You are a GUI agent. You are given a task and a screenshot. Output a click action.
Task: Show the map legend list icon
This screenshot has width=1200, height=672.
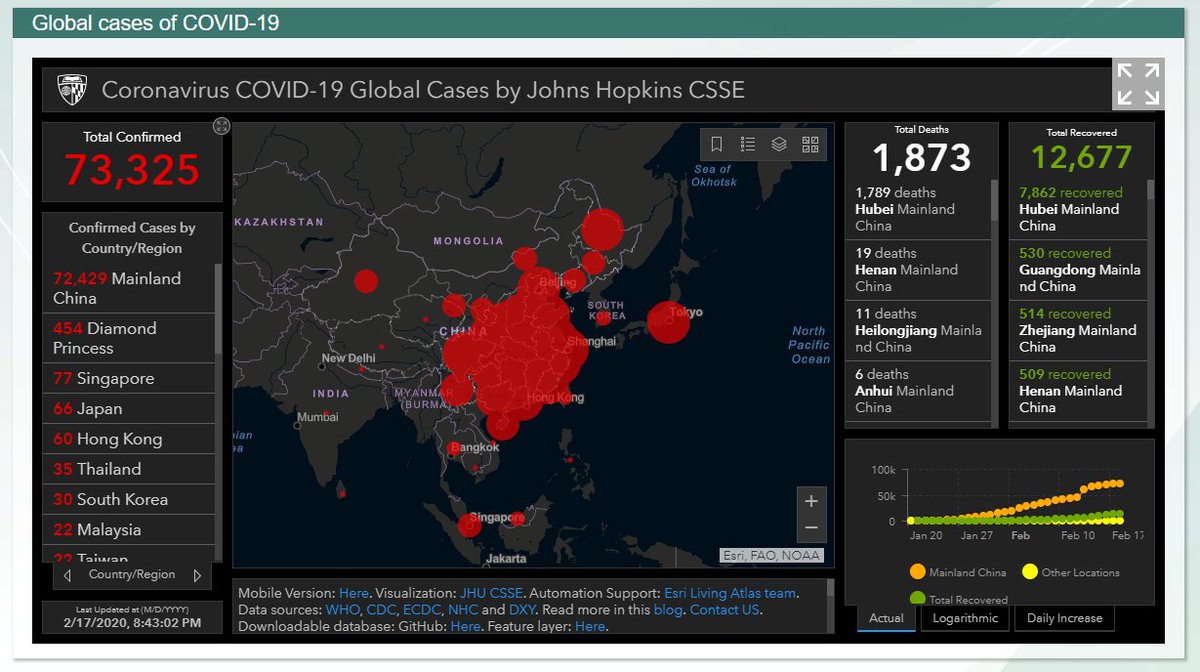(x=748, y=144)
